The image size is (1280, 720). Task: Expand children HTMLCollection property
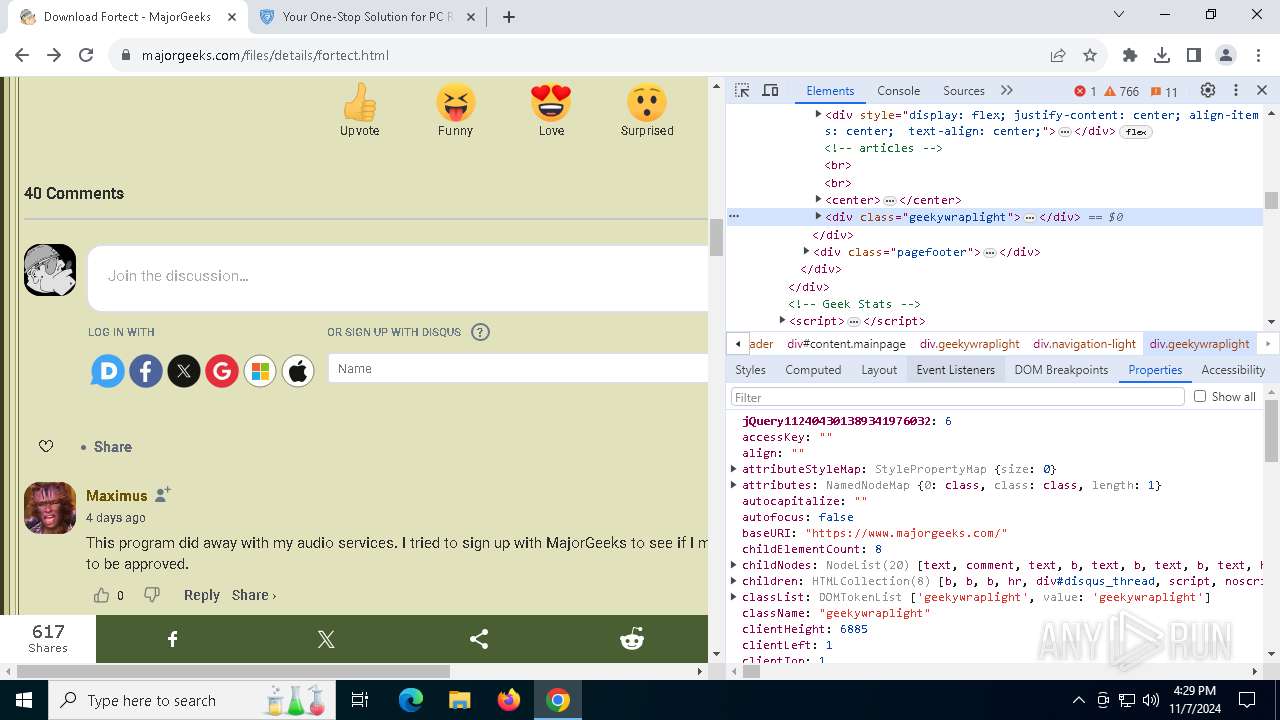[734, 581]
